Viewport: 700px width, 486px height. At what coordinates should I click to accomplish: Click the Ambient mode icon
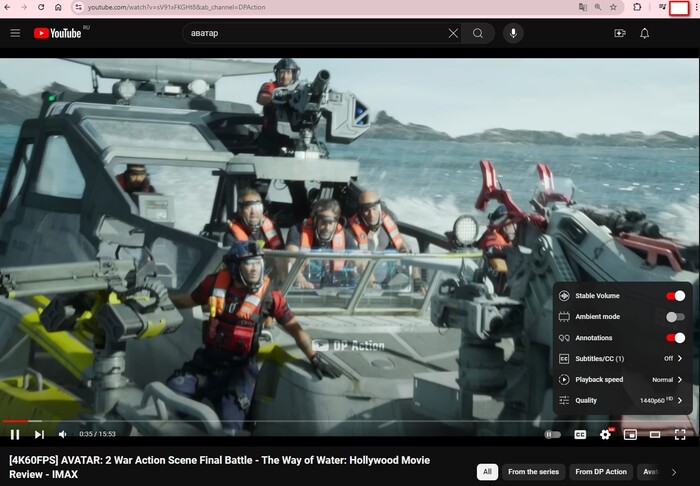564,316
